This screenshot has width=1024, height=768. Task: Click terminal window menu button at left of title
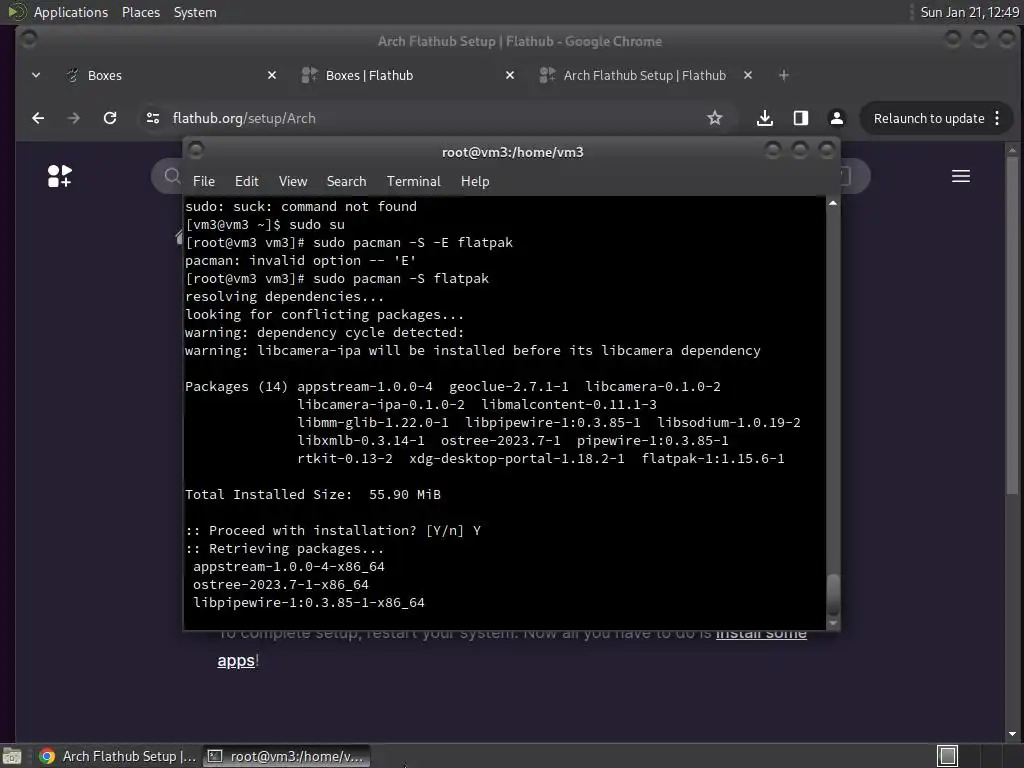coord(196,150)
